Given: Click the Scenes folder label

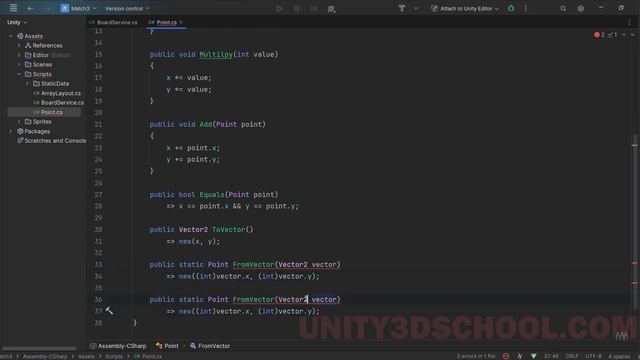Looking at the screenshot, I should (42, 64).
